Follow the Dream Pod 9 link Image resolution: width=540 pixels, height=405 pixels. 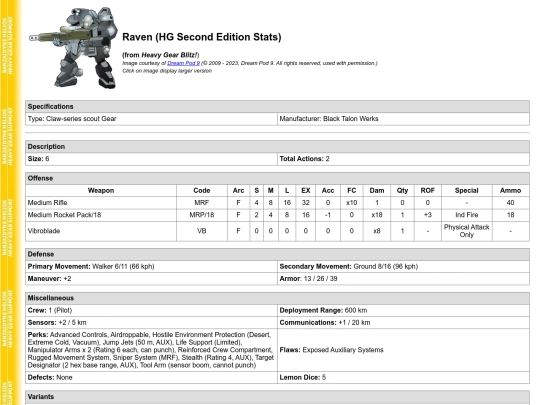183,63
